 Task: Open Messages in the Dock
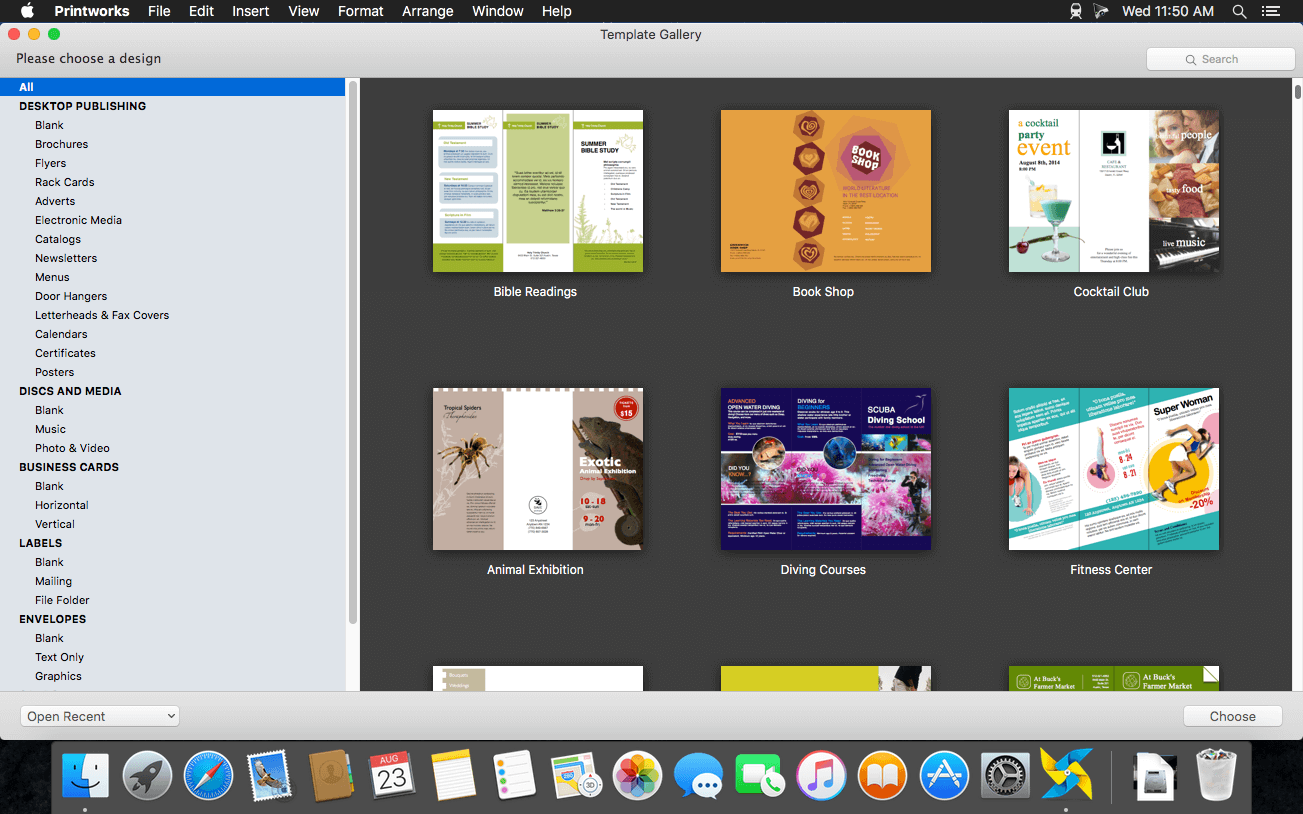pos(698,775)
